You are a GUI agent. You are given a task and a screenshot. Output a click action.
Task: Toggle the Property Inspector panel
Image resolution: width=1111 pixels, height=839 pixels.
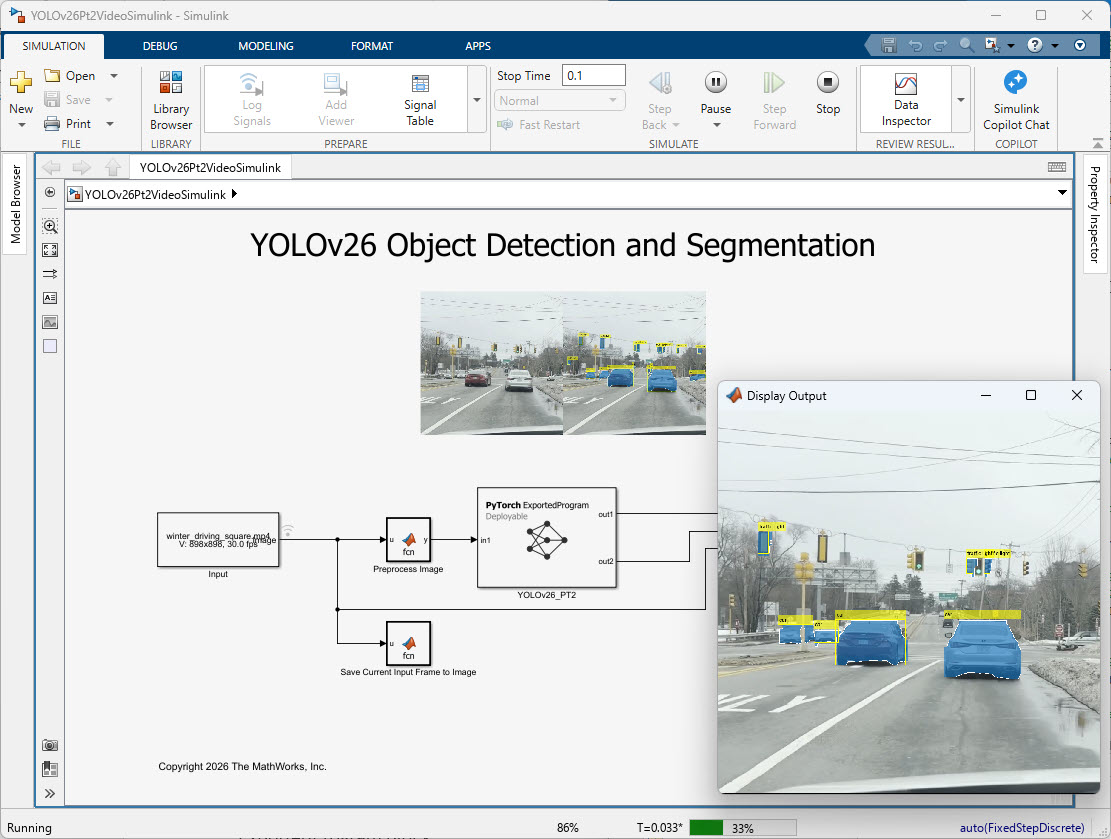point(1095,214)
